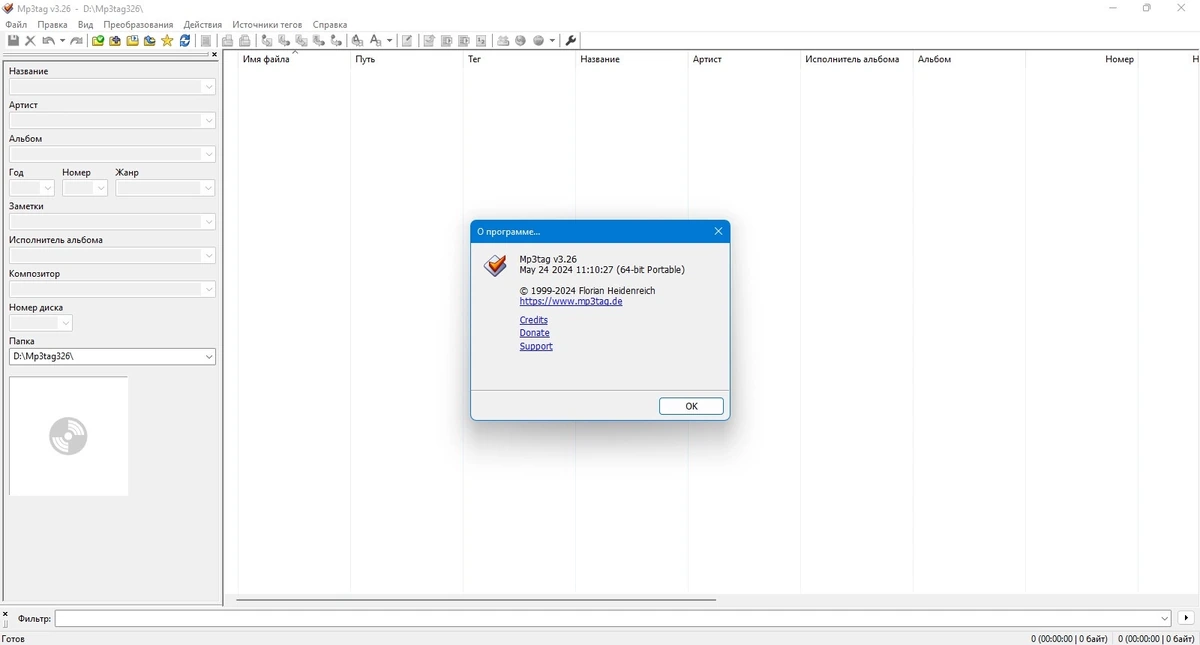
Task: Click the file list horizontal scrollbar
Action: [476, 600]
